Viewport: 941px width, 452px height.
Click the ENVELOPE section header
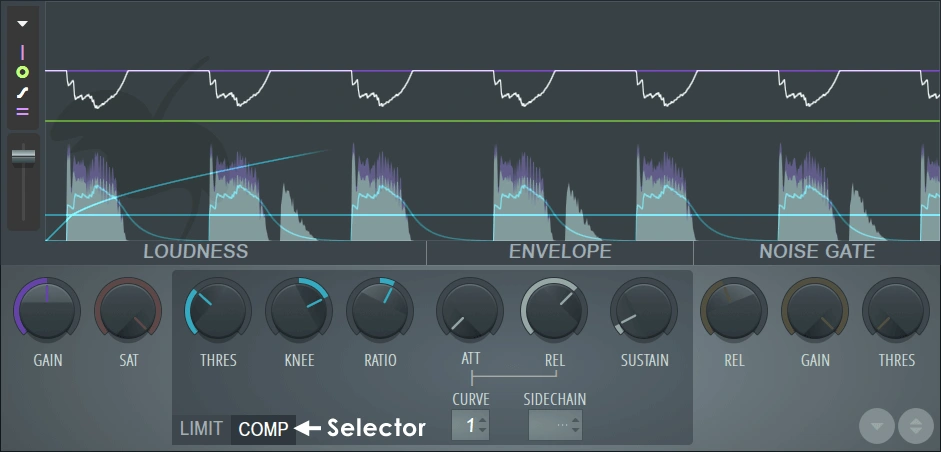coord(560,252)
